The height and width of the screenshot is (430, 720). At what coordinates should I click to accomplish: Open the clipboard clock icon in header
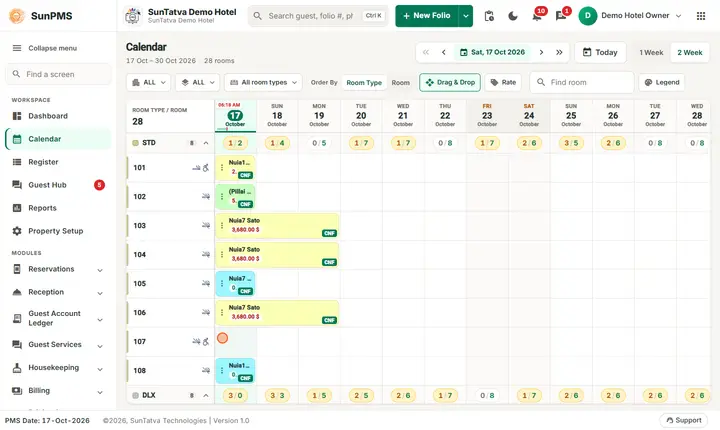[x=489, y=16]
